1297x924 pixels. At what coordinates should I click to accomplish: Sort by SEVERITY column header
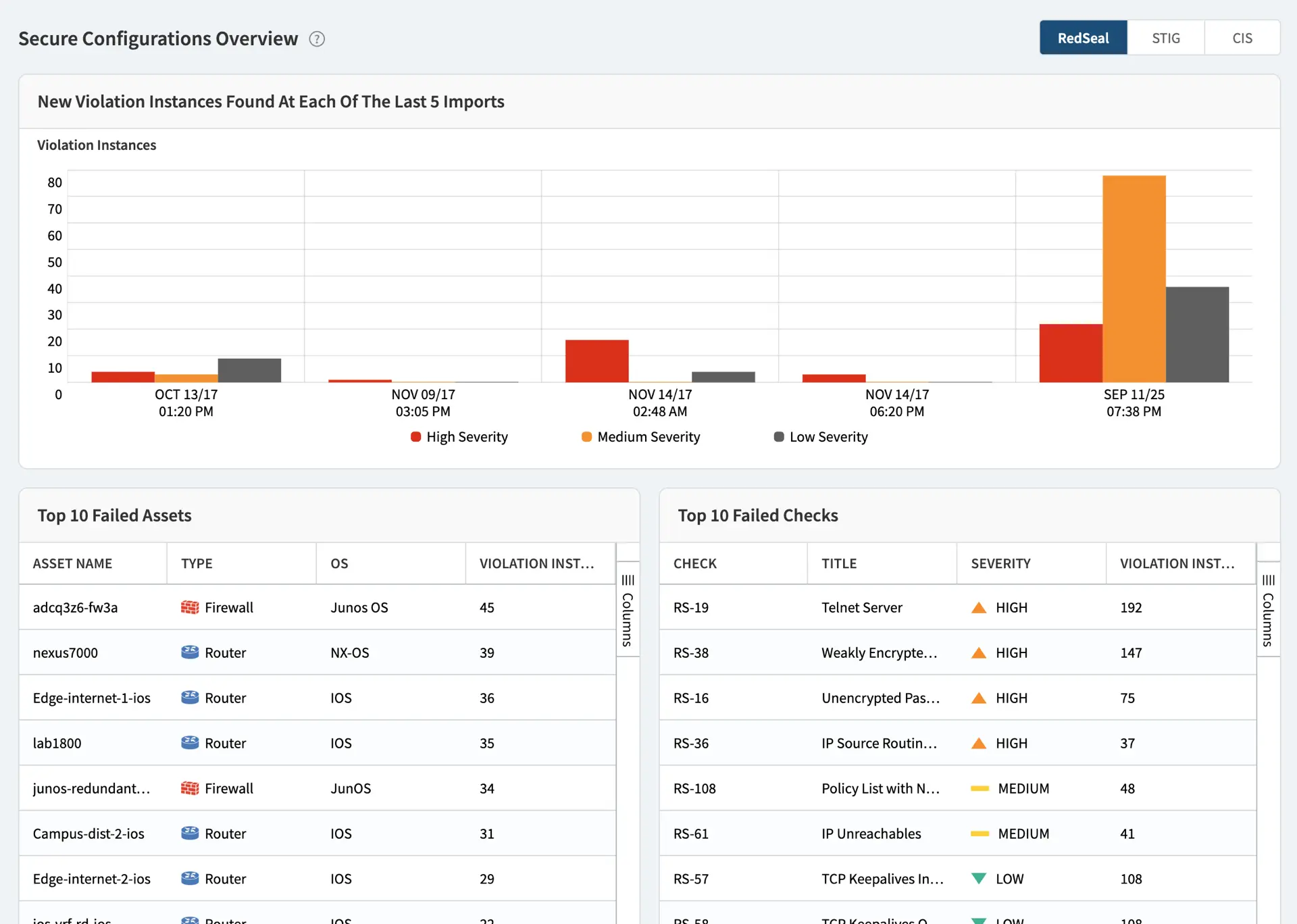1000,563
